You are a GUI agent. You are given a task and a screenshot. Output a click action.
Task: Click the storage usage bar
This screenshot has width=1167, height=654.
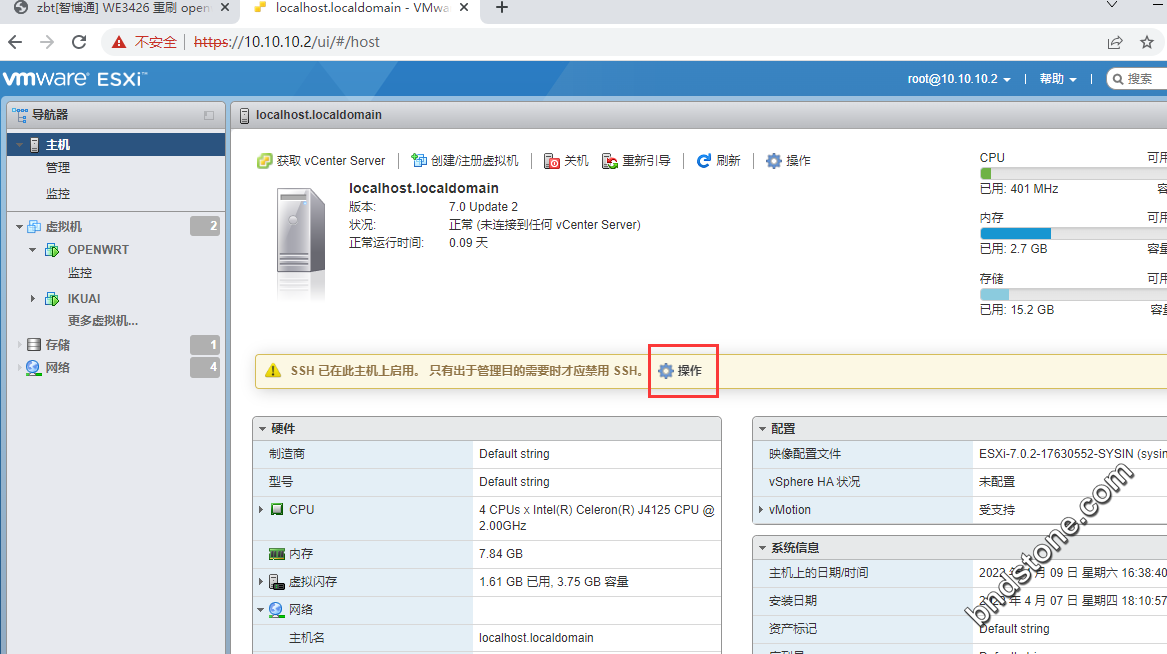[1073, 295]
